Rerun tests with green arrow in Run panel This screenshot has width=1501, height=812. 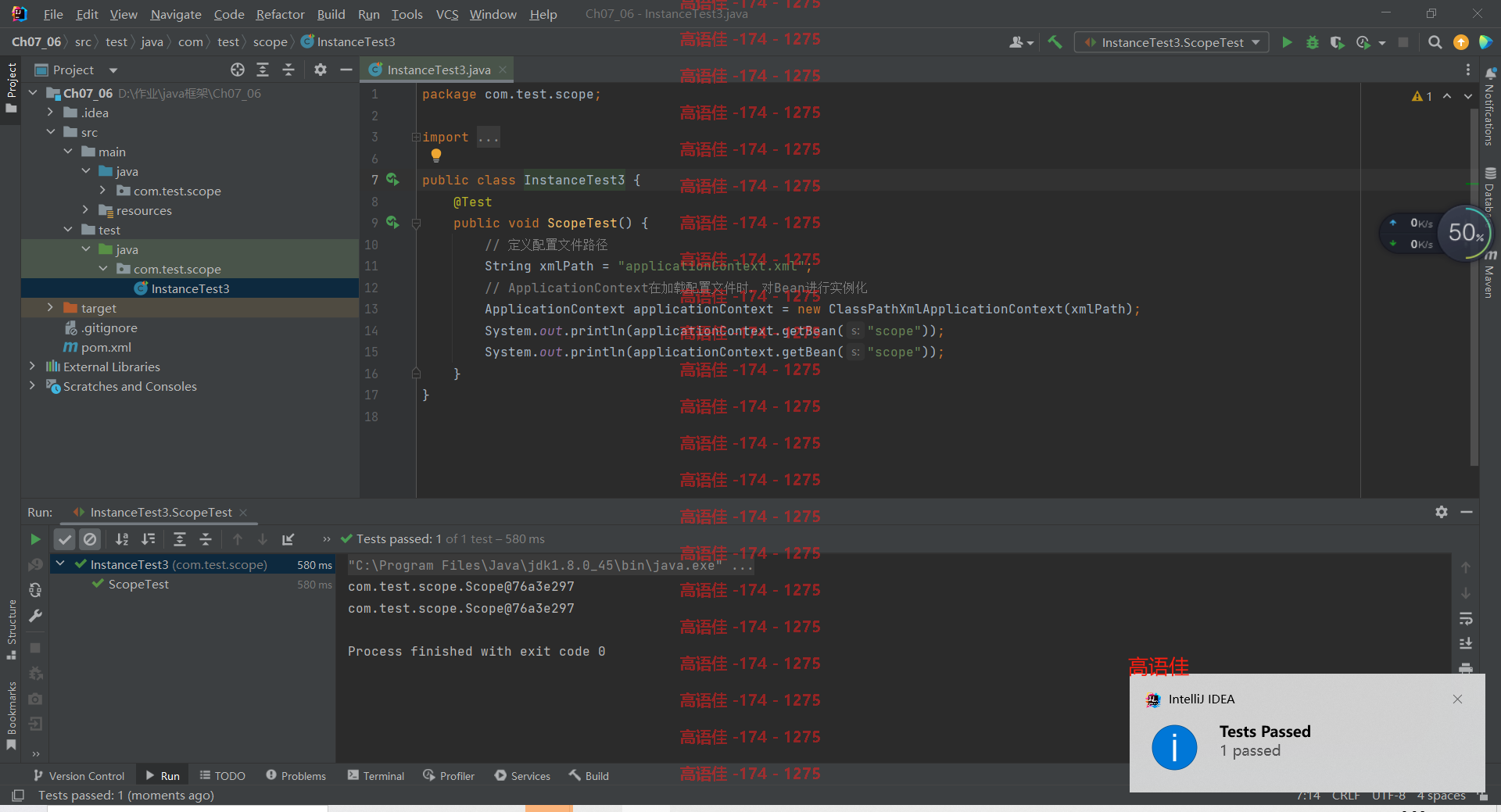(35, 539)
